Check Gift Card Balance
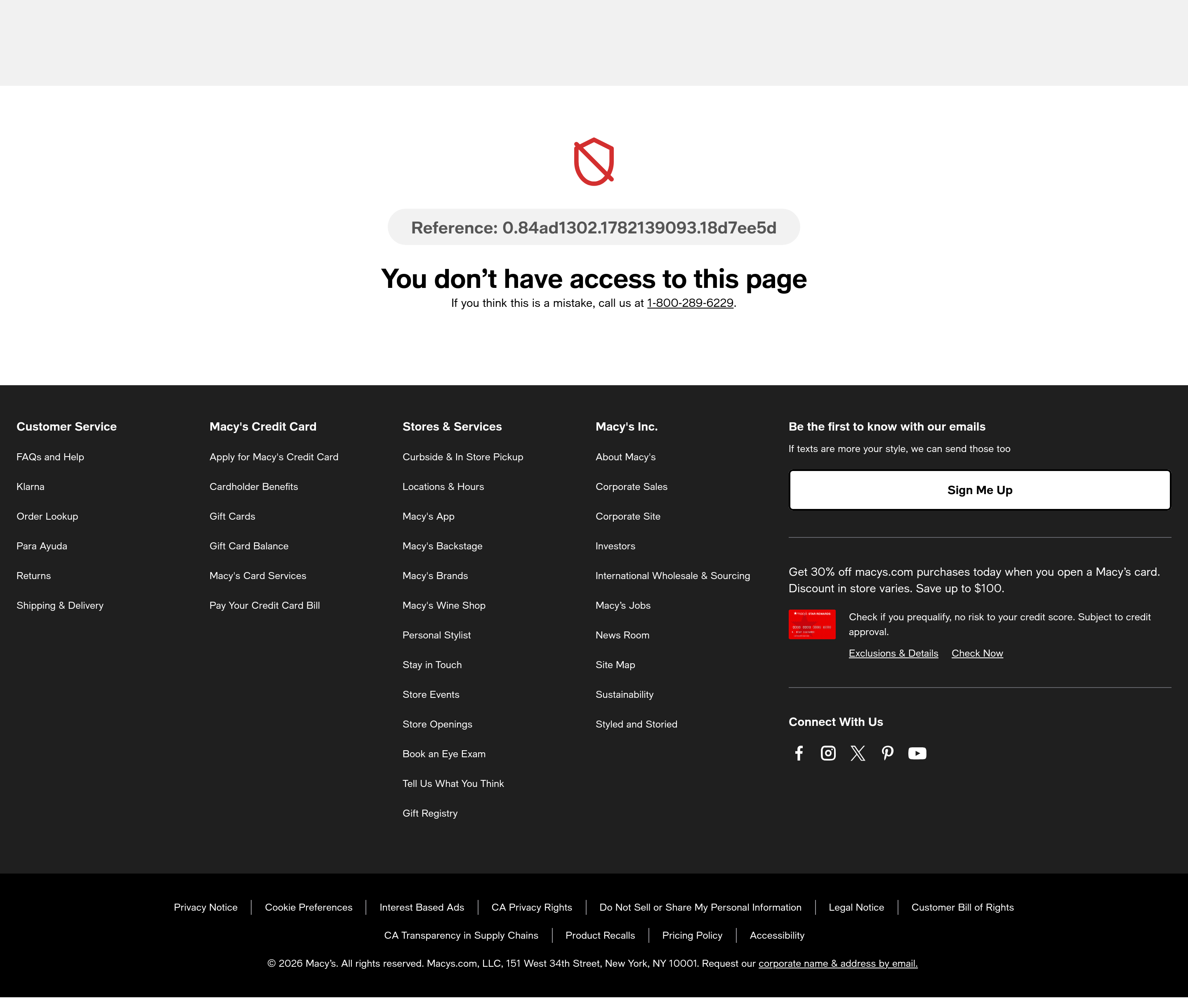This screenshot has height=1008, width=1188. (x=249, y=546)
